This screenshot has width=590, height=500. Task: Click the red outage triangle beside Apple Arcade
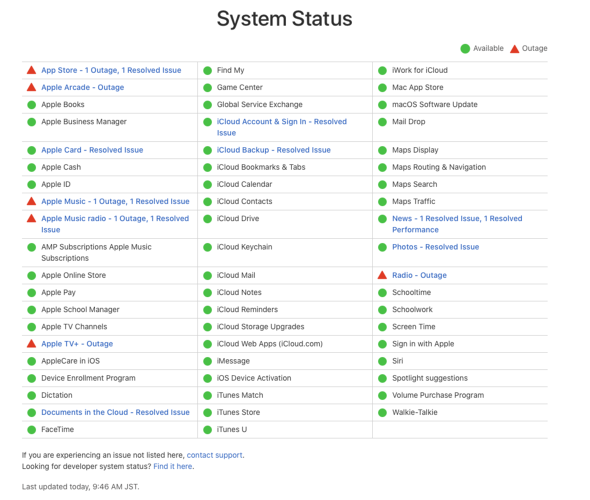point(32,87)
